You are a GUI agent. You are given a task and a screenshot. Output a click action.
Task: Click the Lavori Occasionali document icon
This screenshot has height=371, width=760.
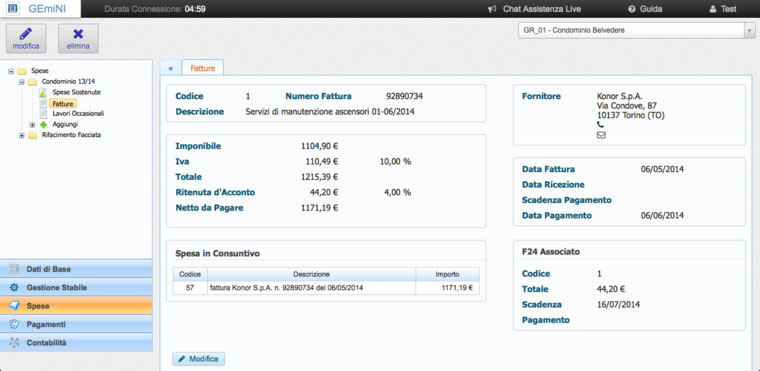[43, 113]
